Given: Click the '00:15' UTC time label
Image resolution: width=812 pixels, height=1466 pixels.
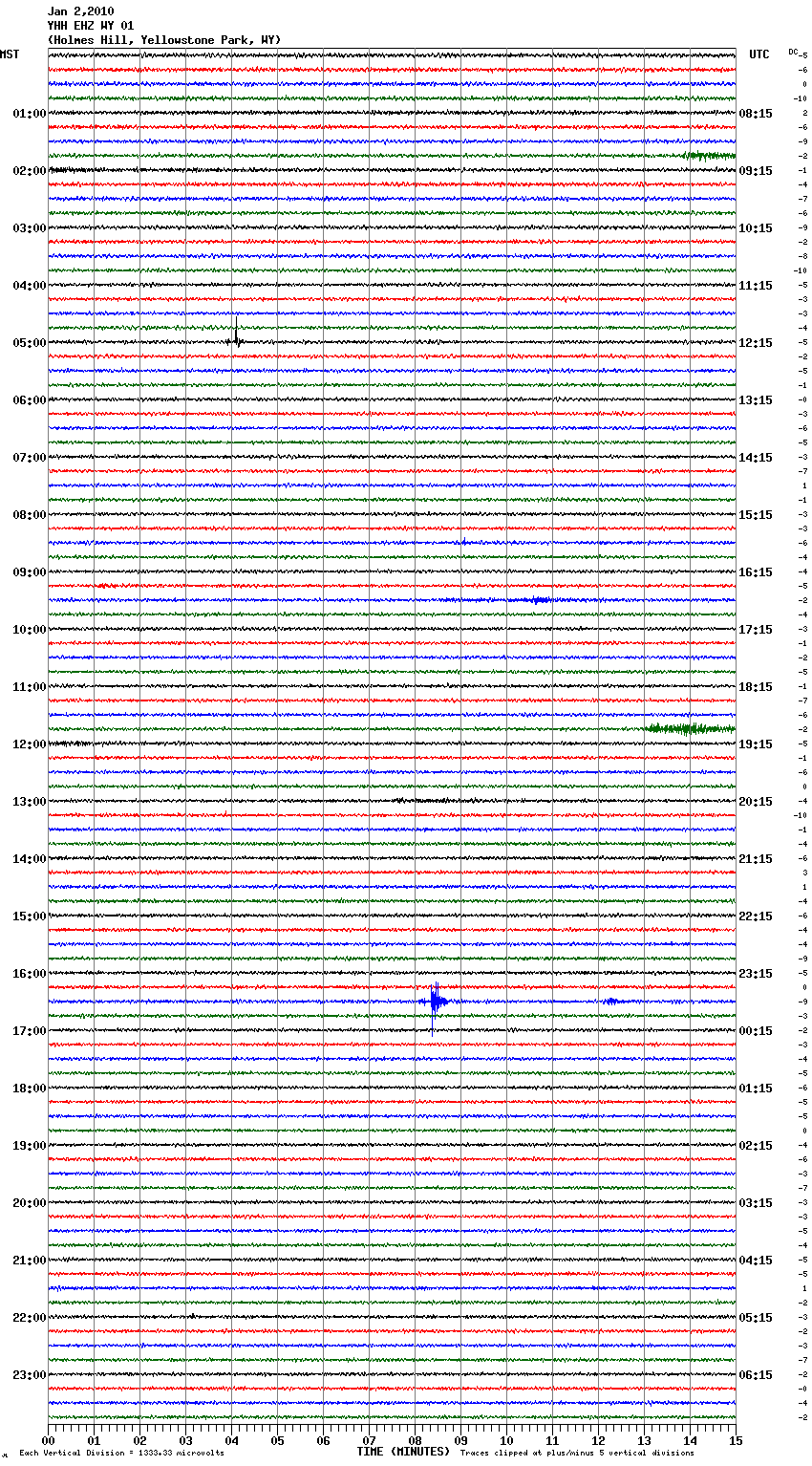Looking at the screenshot, I should coord(756,1031).
